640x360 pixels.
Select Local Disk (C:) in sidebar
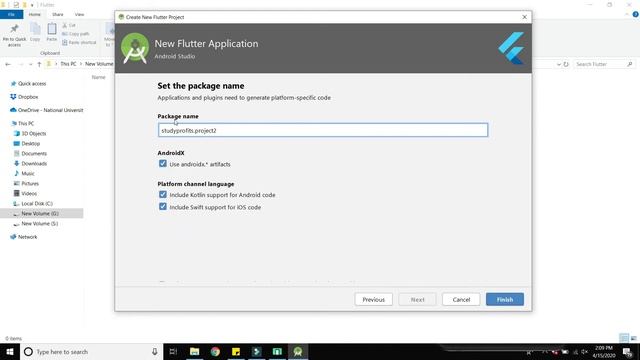37,204
